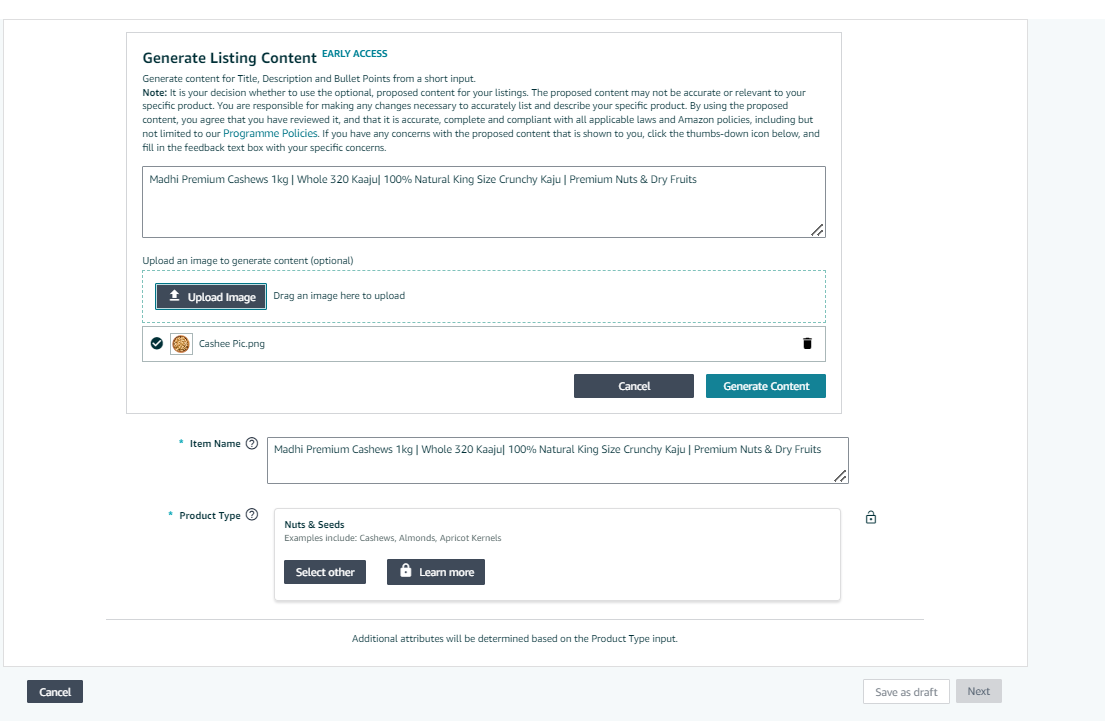Viewport: 1105px width, 721px height.
Task: Click Select other product type button
Action: click(325, 572)
